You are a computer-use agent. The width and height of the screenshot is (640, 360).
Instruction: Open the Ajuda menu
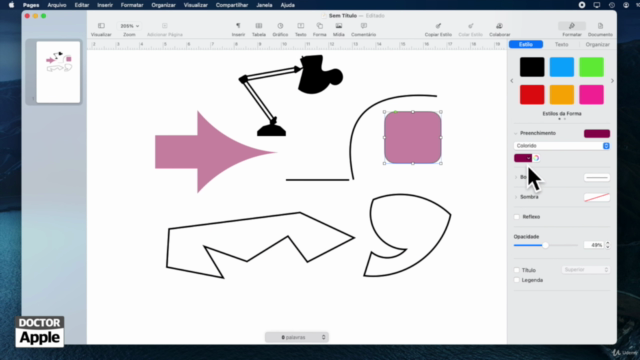tap(287, 5)
